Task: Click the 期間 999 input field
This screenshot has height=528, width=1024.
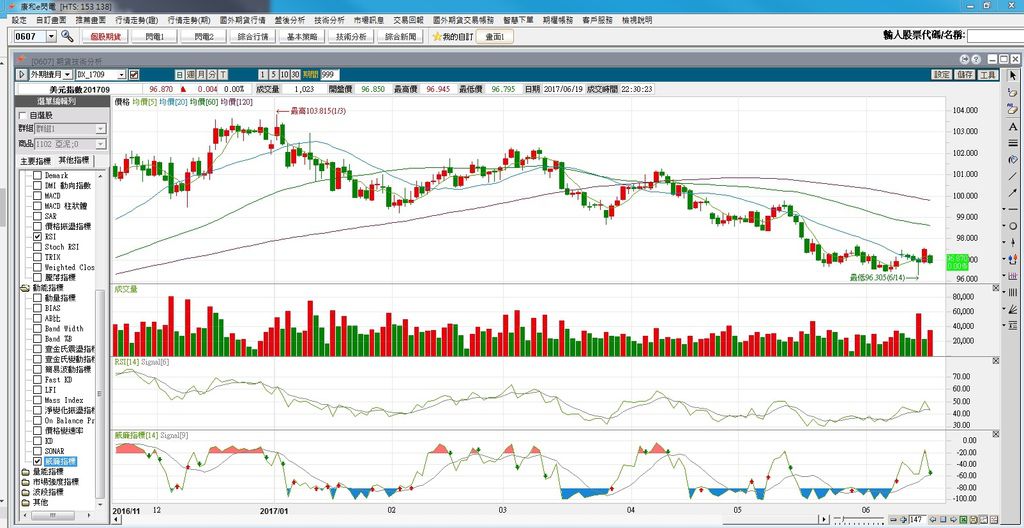Action: 330,74
